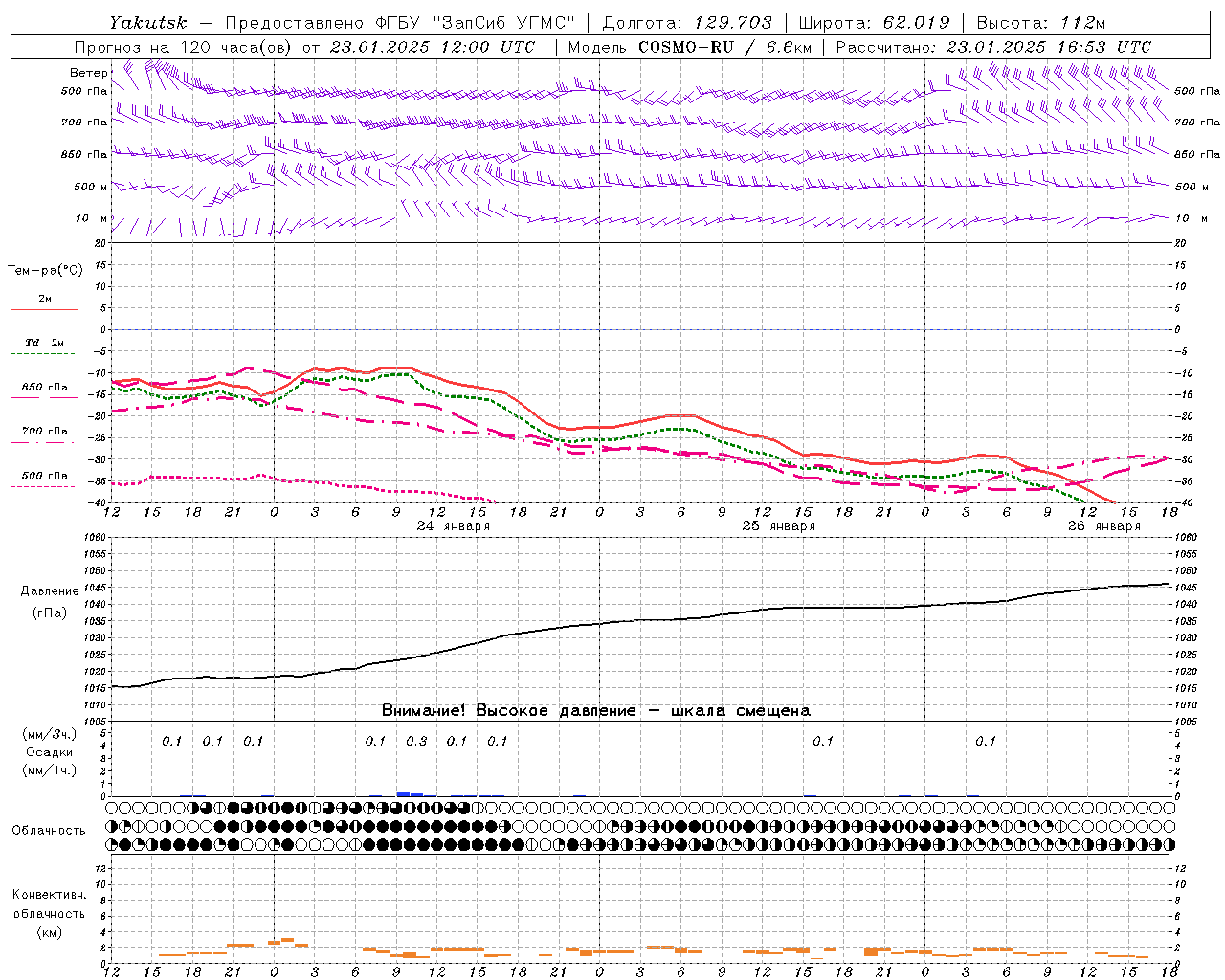The width and height of the screenshot is (1225, 980).
Task: Select 'Прогноз на 120 часа(ов)' forecast start text
Action: (x=305, y=47)
